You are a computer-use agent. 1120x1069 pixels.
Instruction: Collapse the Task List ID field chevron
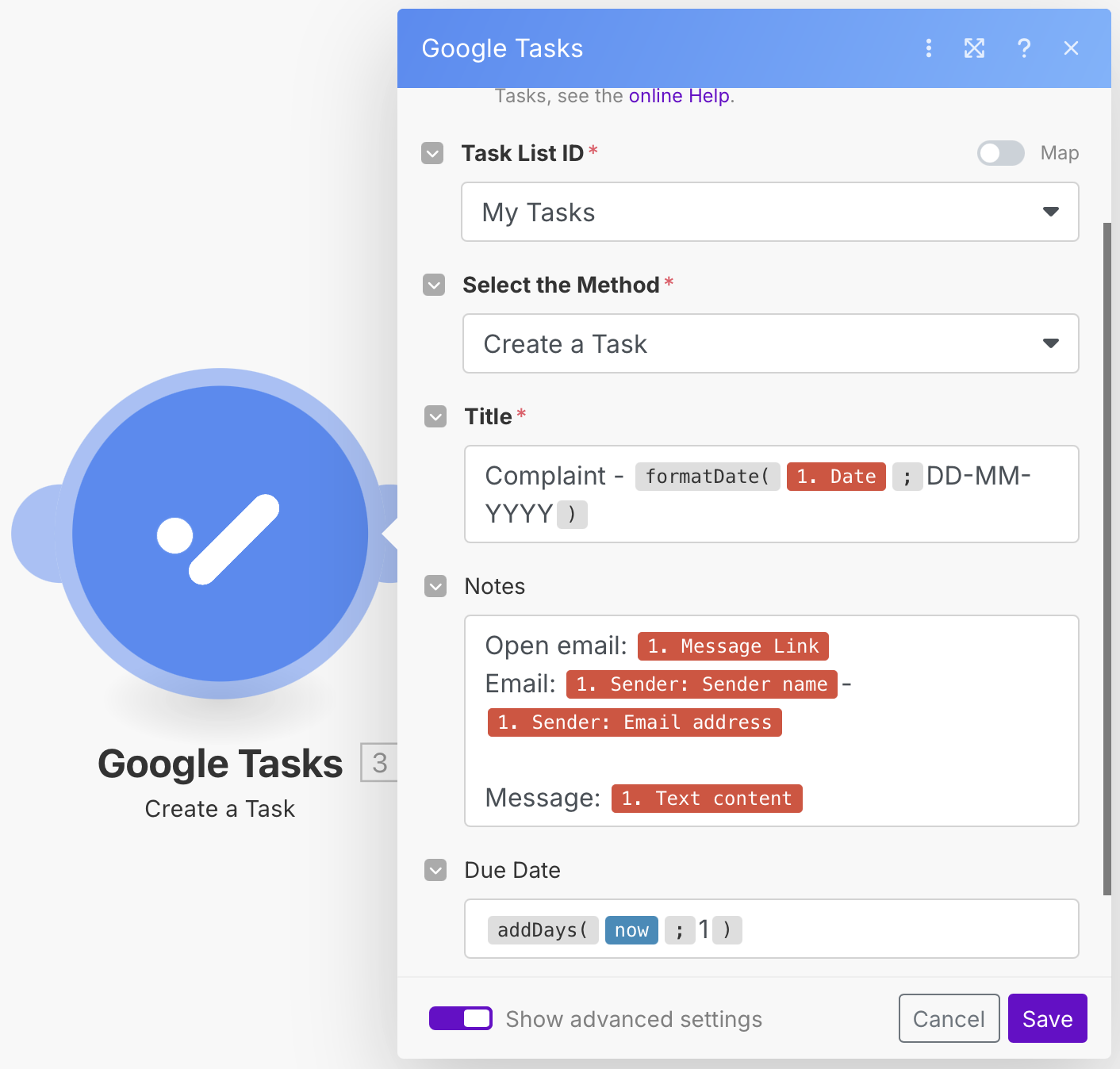(432, 153)
